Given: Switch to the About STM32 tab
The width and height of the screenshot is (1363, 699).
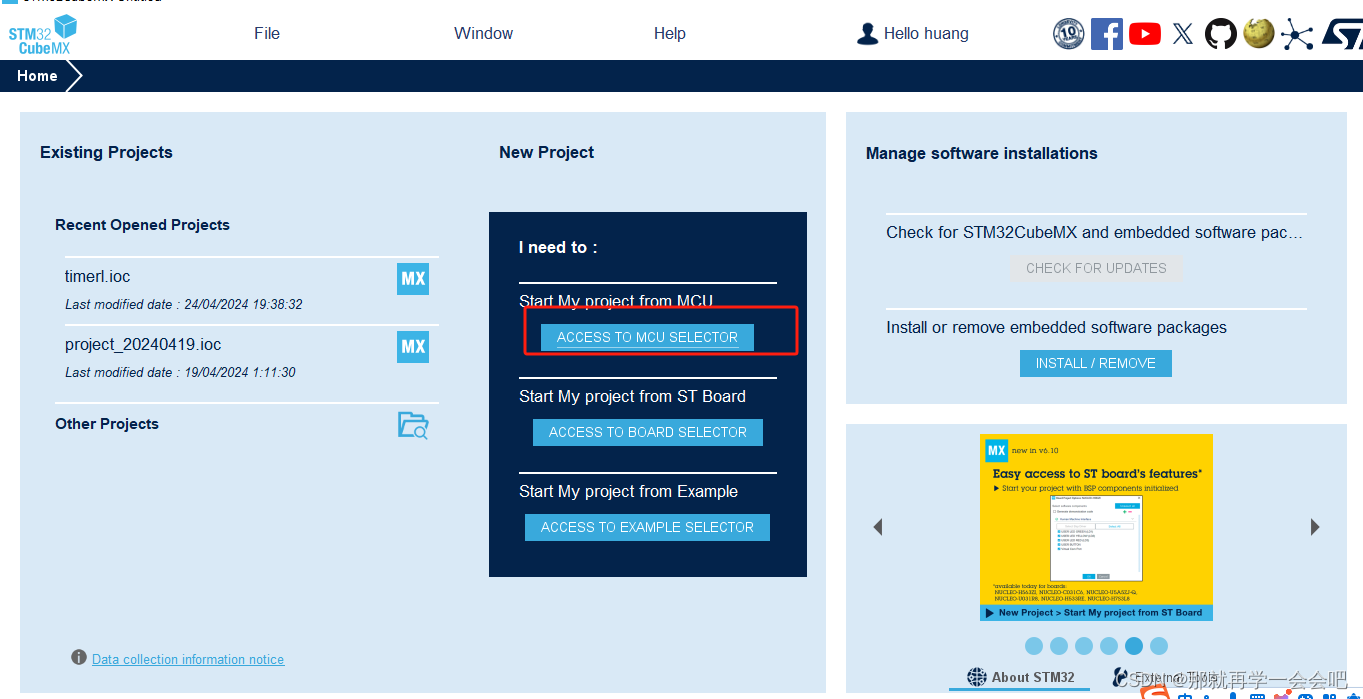Looking at the screenshot, I should (x=1021, y=677).
